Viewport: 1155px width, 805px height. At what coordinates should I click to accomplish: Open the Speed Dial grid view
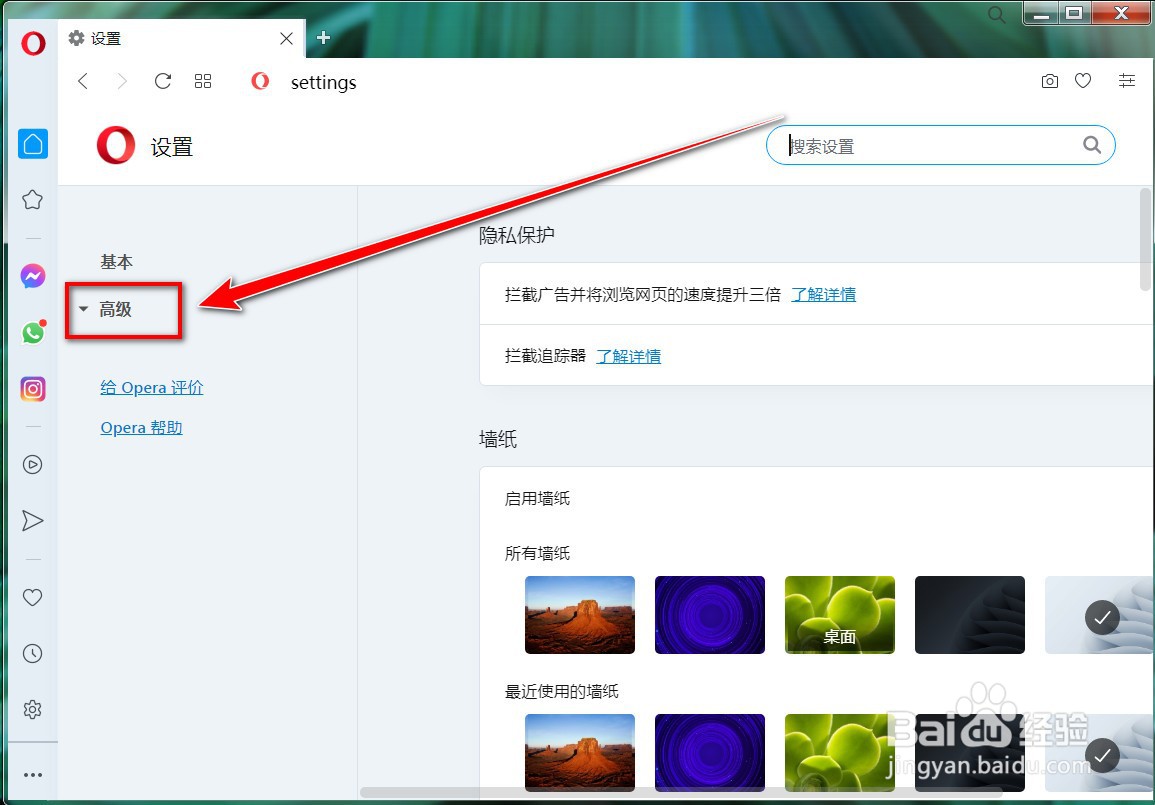[x=203, y=81]
